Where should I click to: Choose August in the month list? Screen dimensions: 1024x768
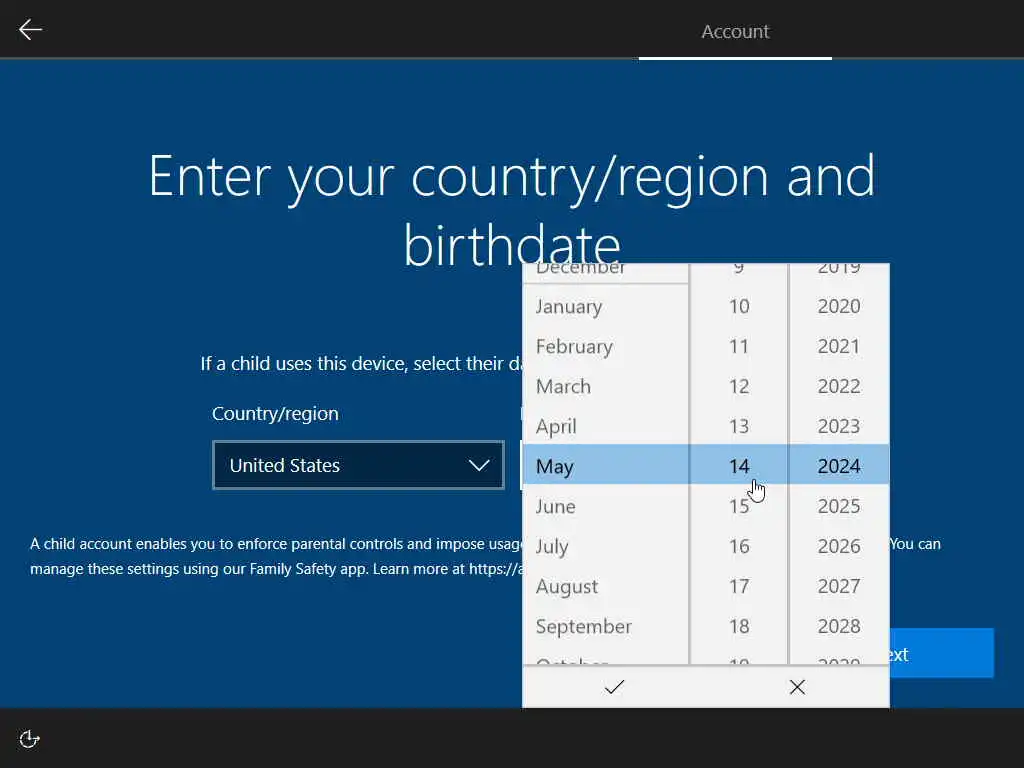(x=605, y=586)
